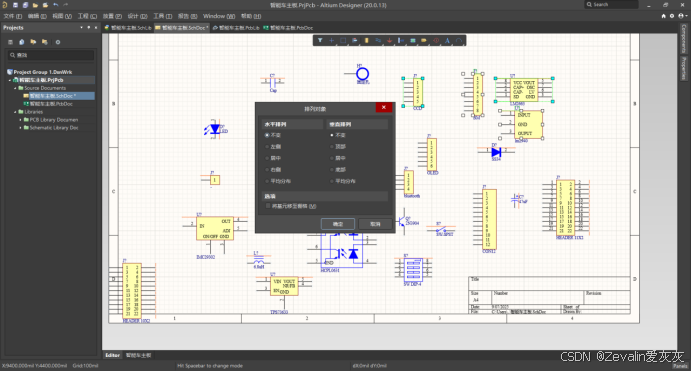692x371 pixels.
Task: Select horizontal 不变 radio option
Action: click(267, 135)
